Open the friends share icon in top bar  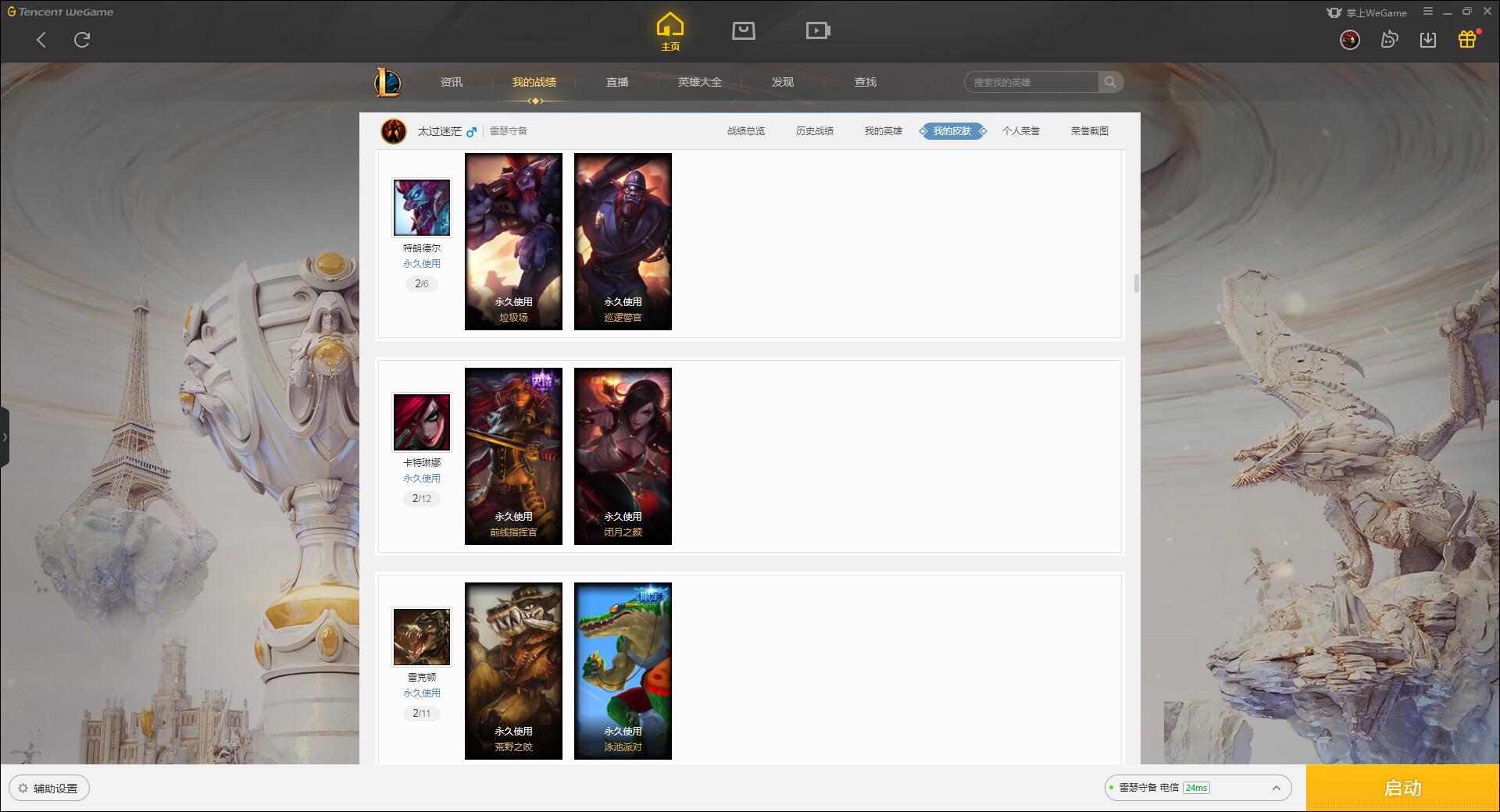point(1389,39)
